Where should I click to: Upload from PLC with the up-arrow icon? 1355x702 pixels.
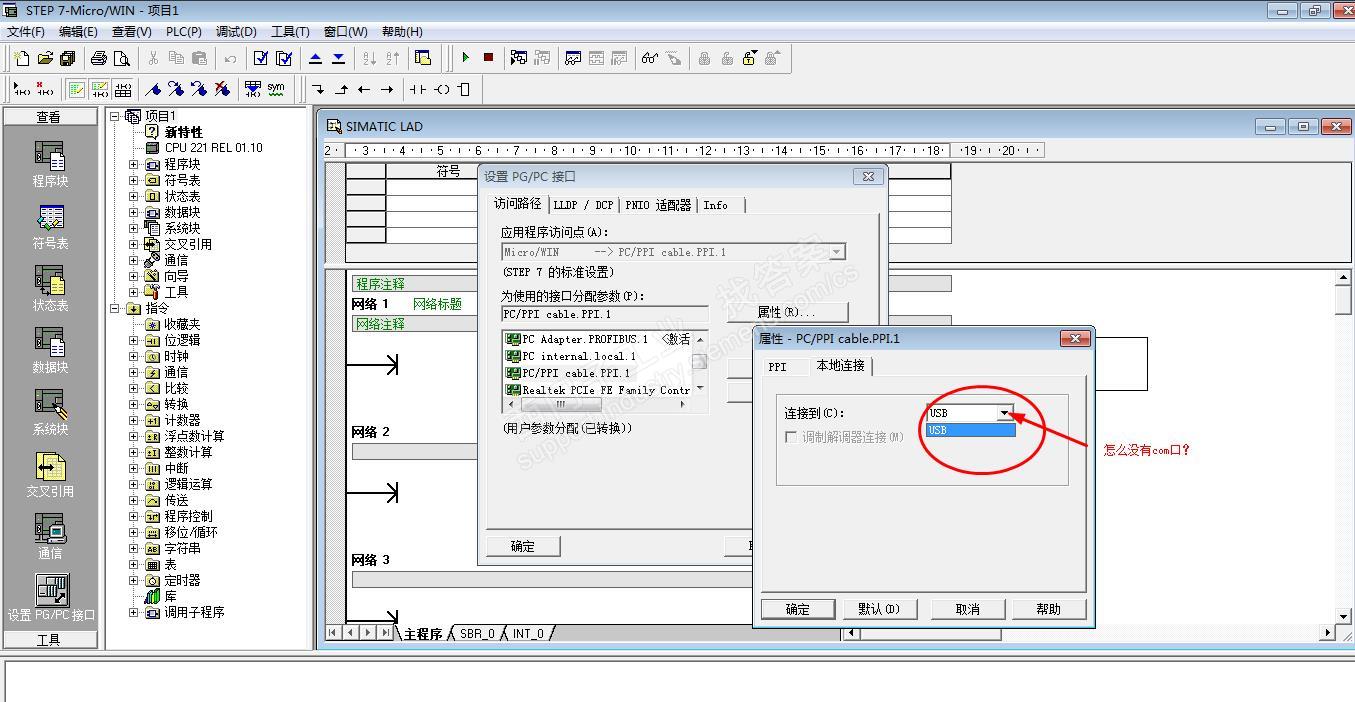(316, 58)
